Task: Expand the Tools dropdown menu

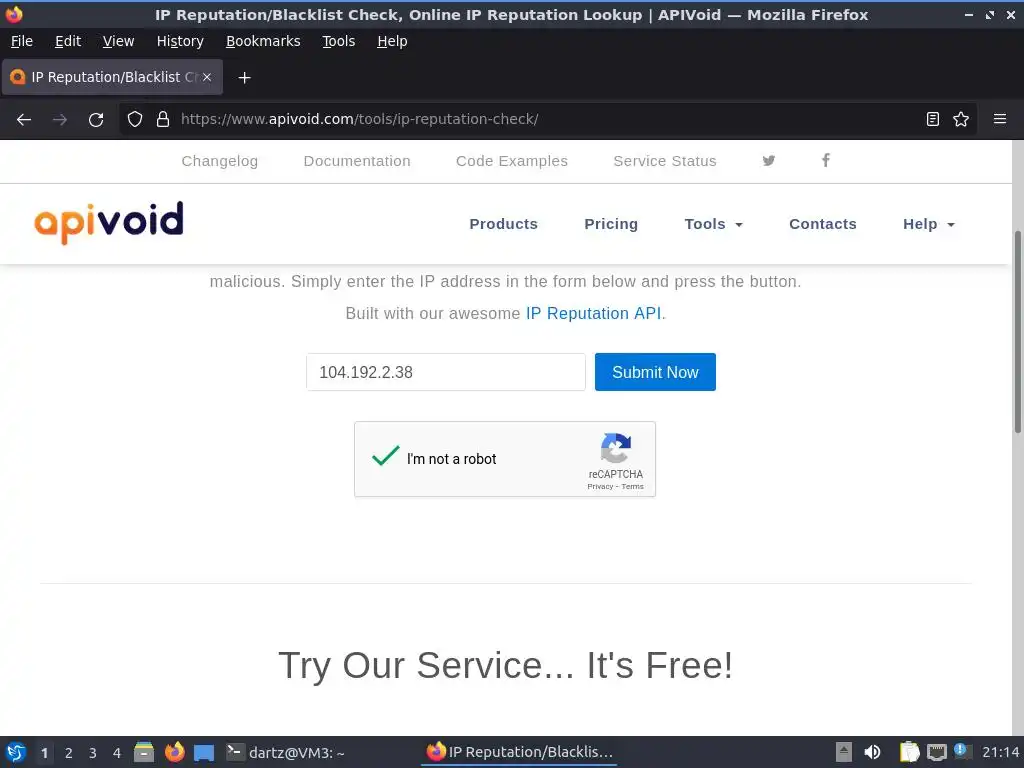Action: coord(714,224)
